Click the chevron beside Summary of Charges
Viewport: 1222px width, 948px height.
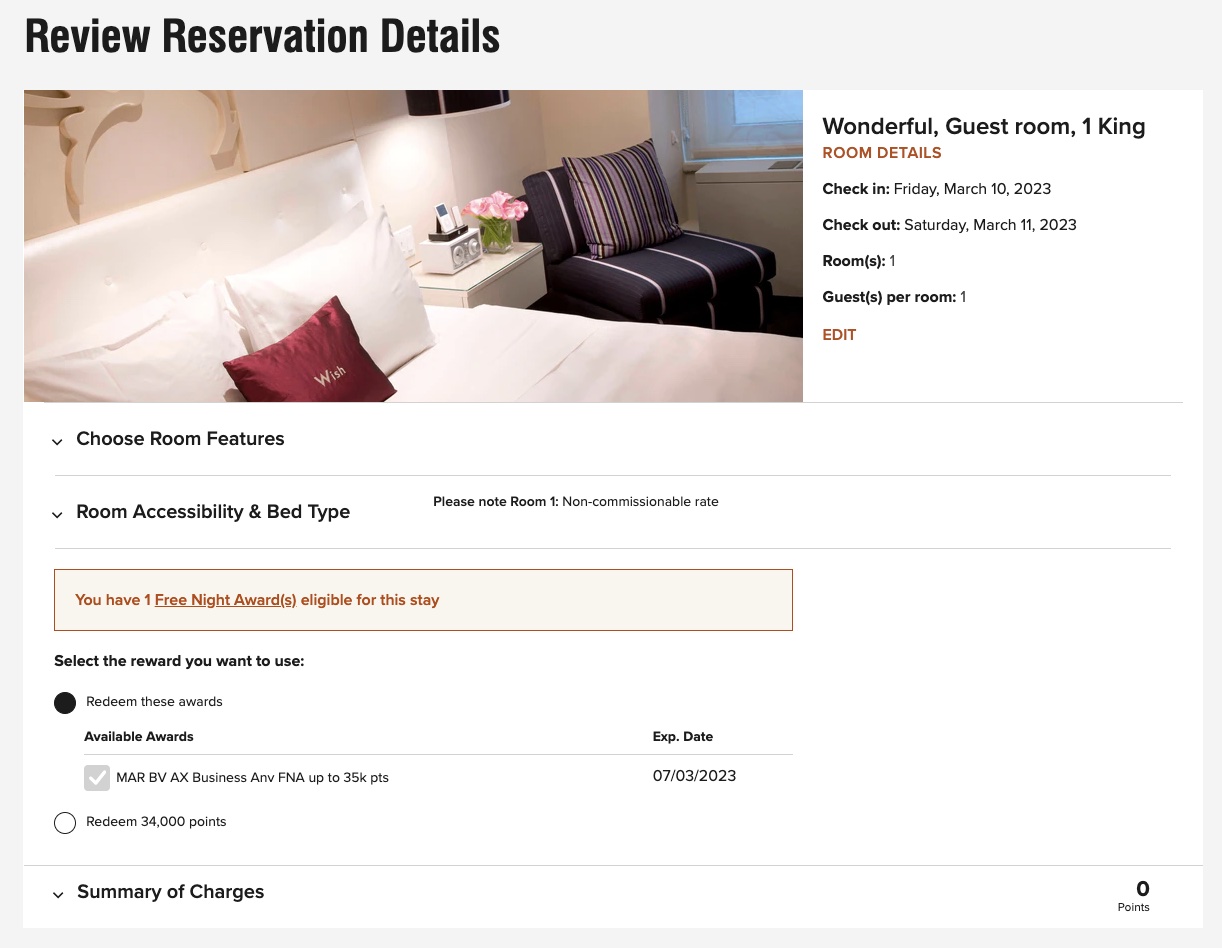pyautogui.click(x=58, y=894)
